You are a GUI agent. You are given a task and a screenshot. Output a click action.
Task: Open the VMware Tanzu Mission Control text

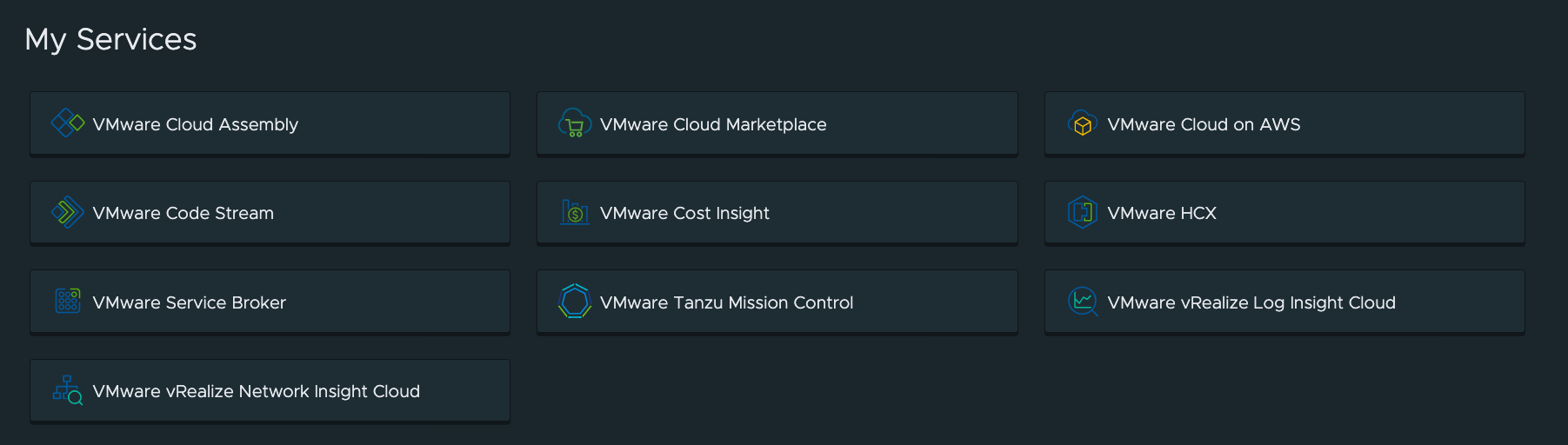(x=726, y=302)
